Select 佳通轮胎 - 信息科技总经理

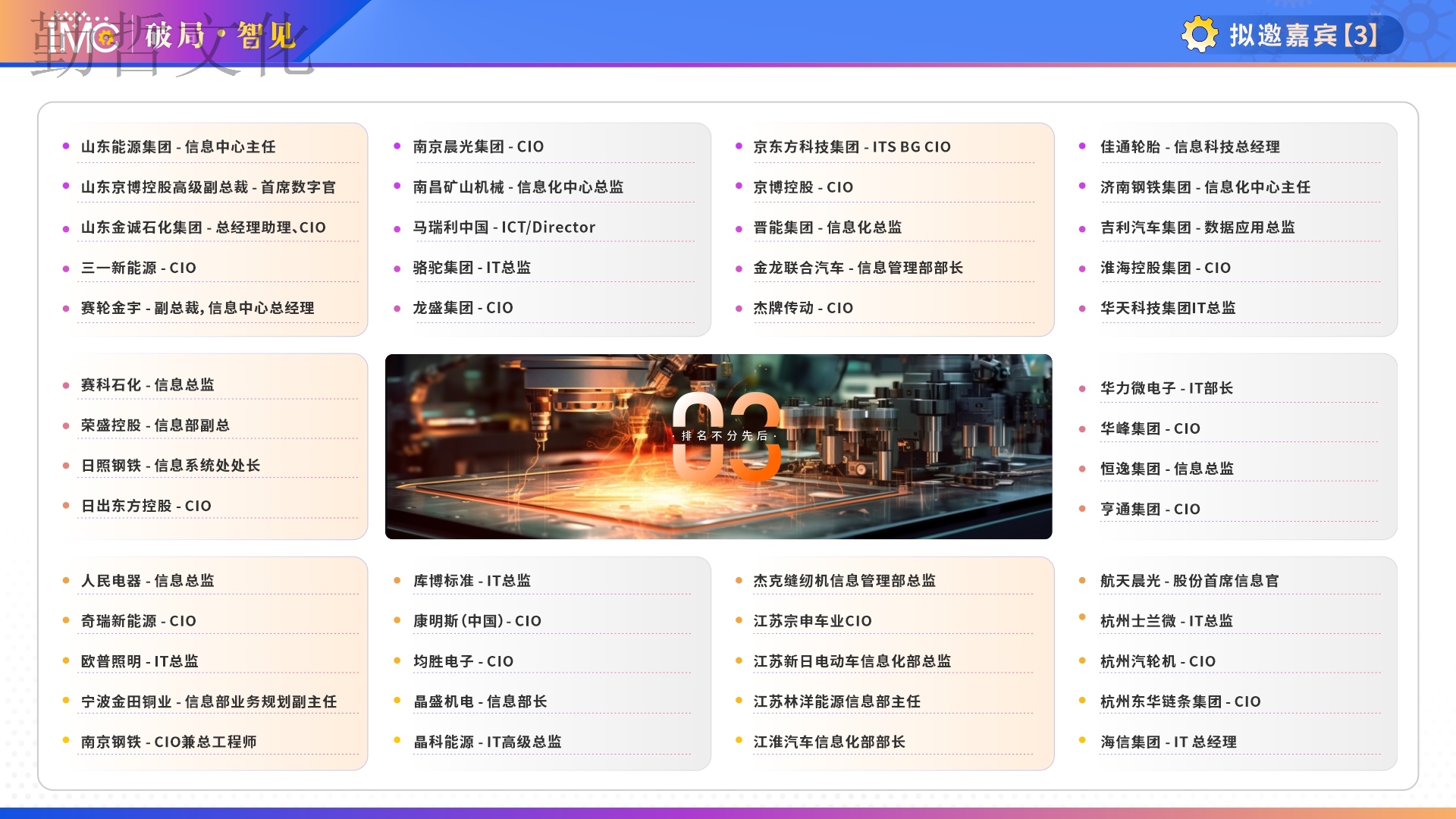click(1190, 147)
